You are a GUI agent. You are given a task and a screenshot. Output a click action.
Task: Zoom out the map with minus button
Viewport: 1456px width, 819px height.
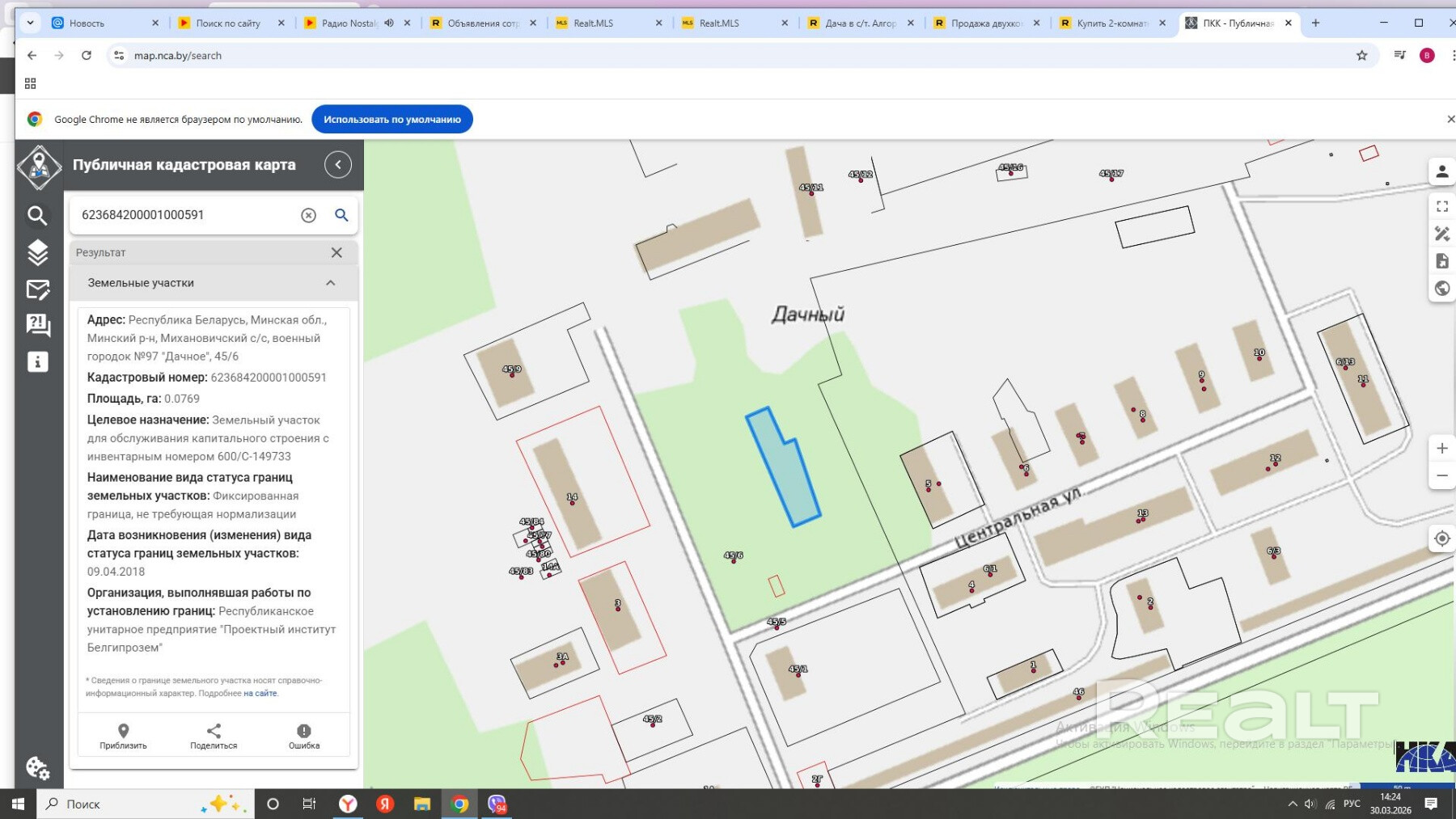(1441, 475)
